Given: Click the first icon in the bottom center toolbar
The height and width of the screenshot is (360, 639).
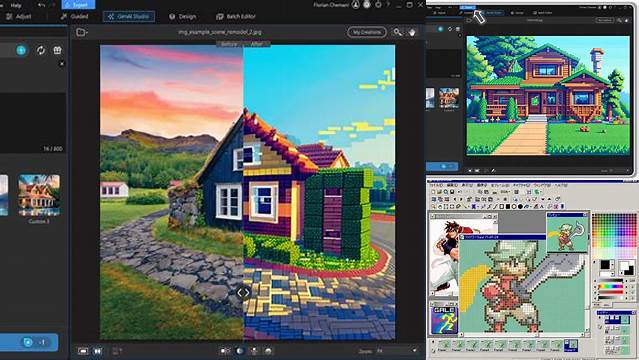Looking at the screenshot, I should (225, 351).
